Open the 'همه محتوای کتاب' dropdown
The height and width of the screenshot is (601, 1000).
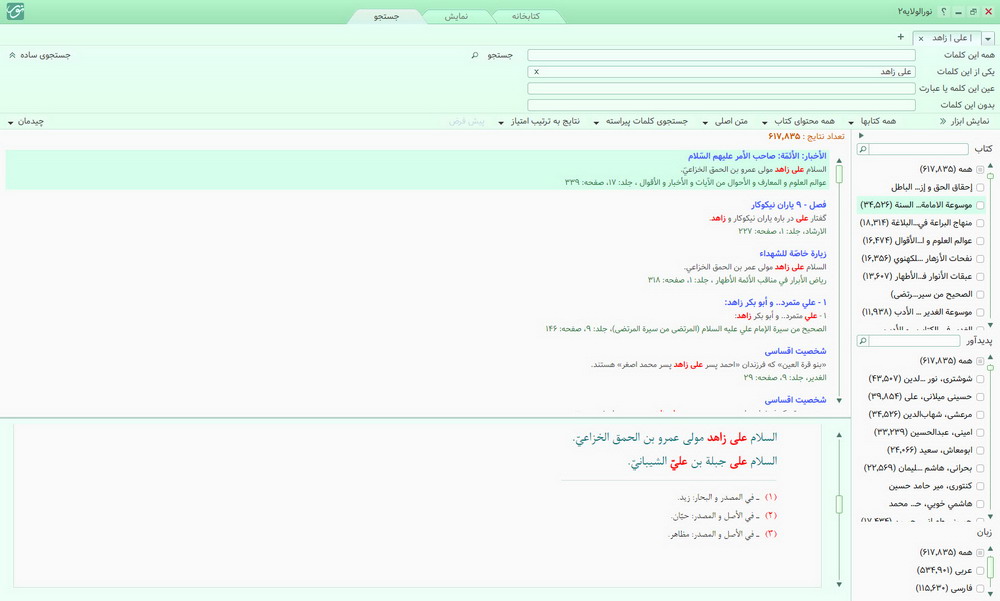[798, 121]
